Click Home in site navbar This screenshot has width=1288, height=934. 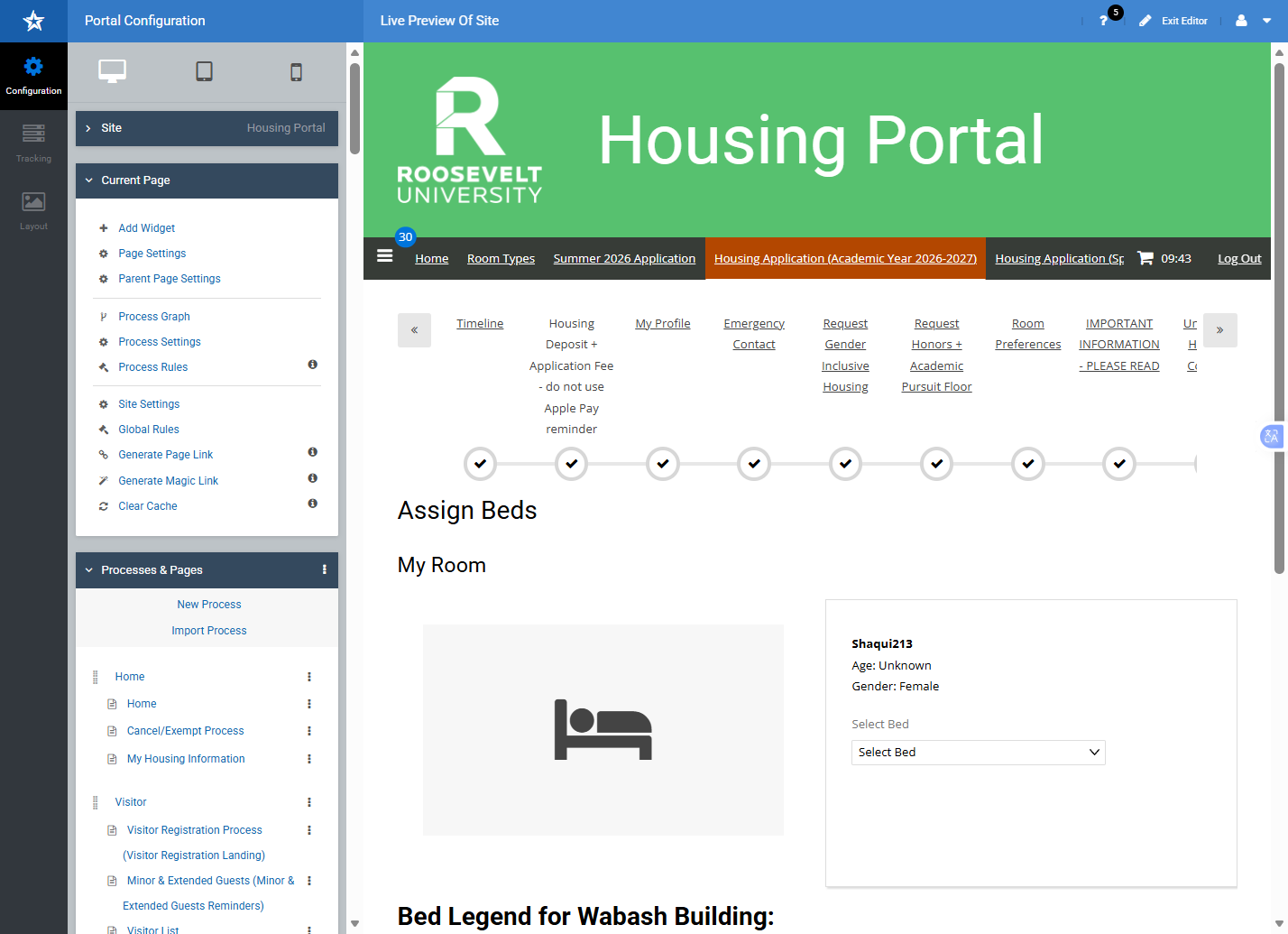432,259
